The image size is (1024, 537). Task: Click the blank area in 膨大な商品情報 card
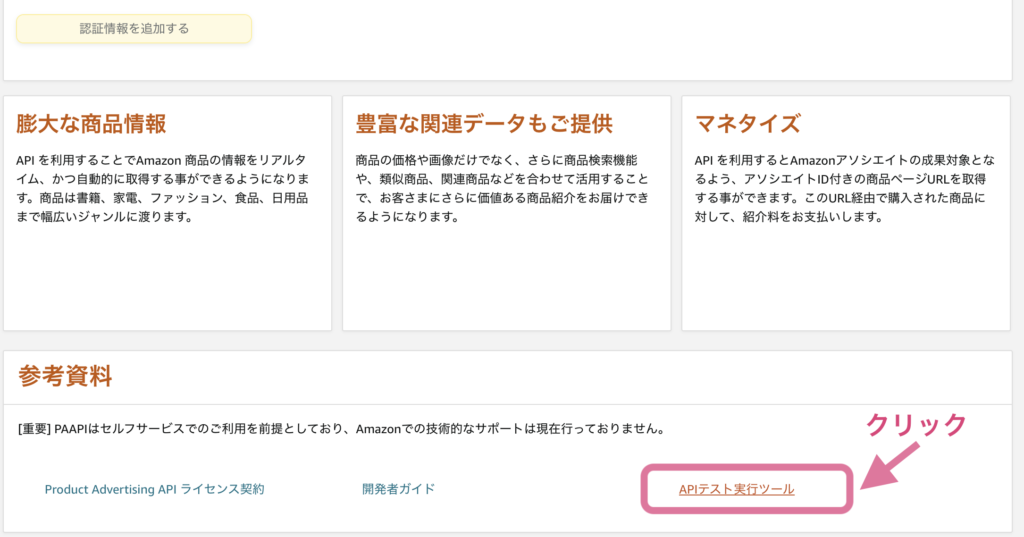(x=167, y=278)
